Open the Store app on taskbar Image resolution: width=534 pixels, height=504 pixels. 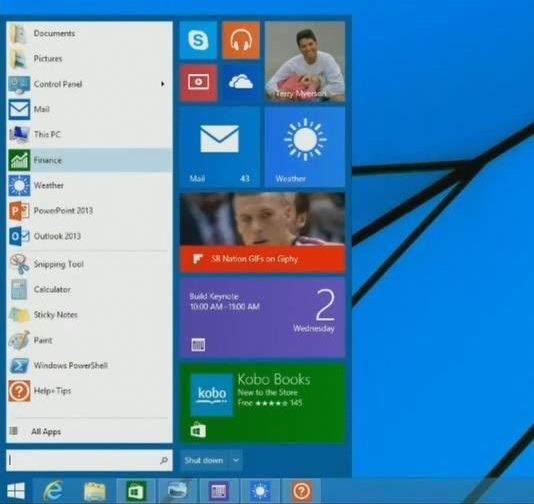tap(136, 491)
